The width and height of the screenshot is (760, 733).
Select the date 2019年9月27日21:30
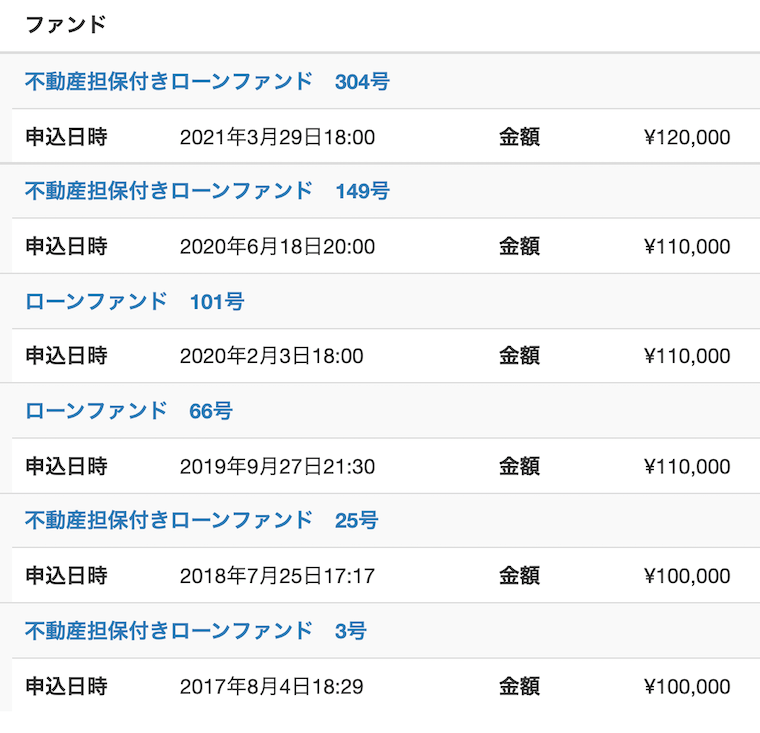click(x=277, y=466)
